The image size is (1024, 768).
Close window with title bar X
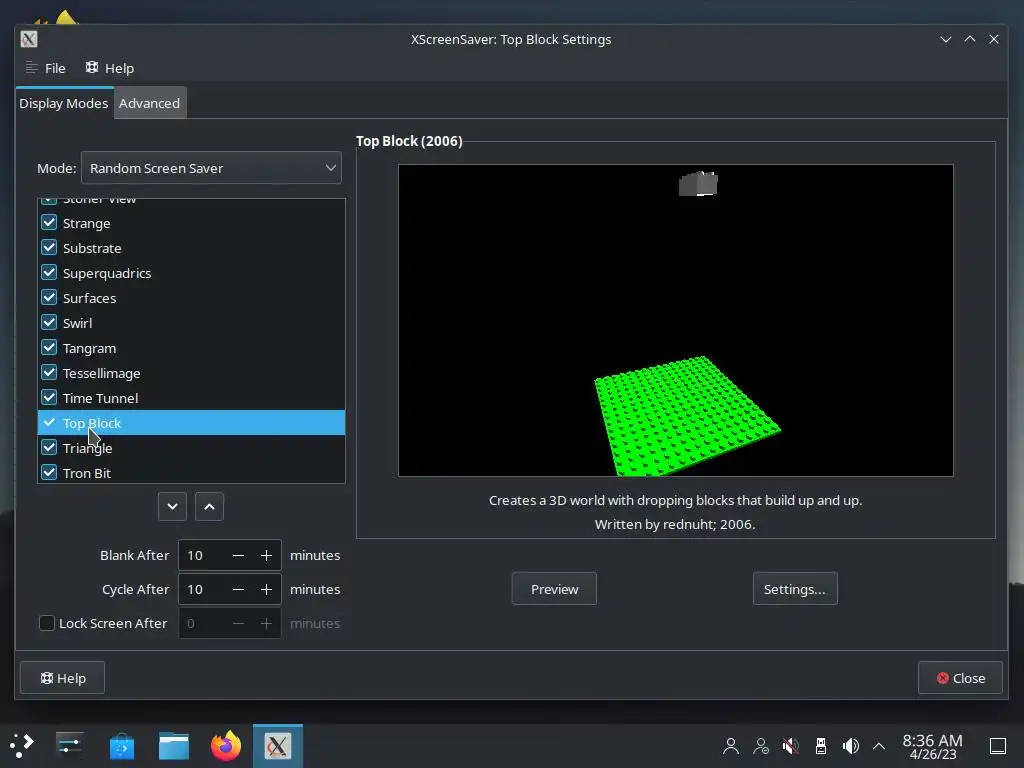994,39
